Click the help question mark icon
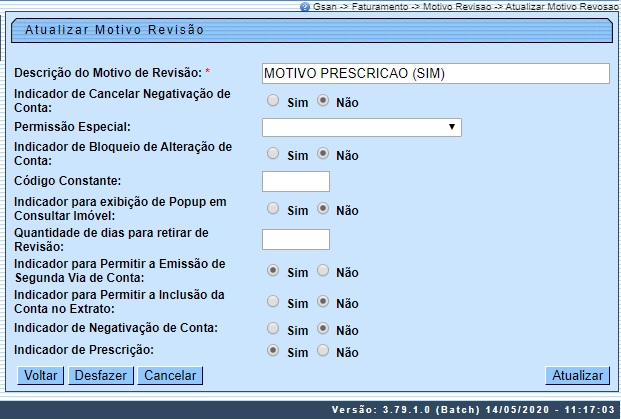 click(304, 7)
